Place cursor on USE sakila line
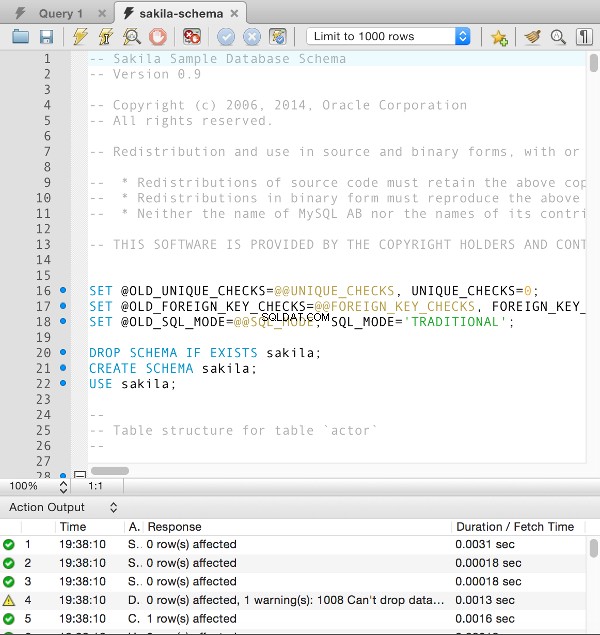This screenshot has height=635, width=600. 133,384
